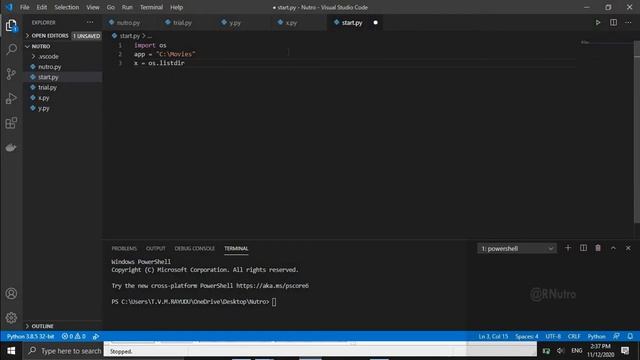Viewport: 640px width, 360px height.
Task: Click start.py in the breadcrumb
Action: coord(130,36)
